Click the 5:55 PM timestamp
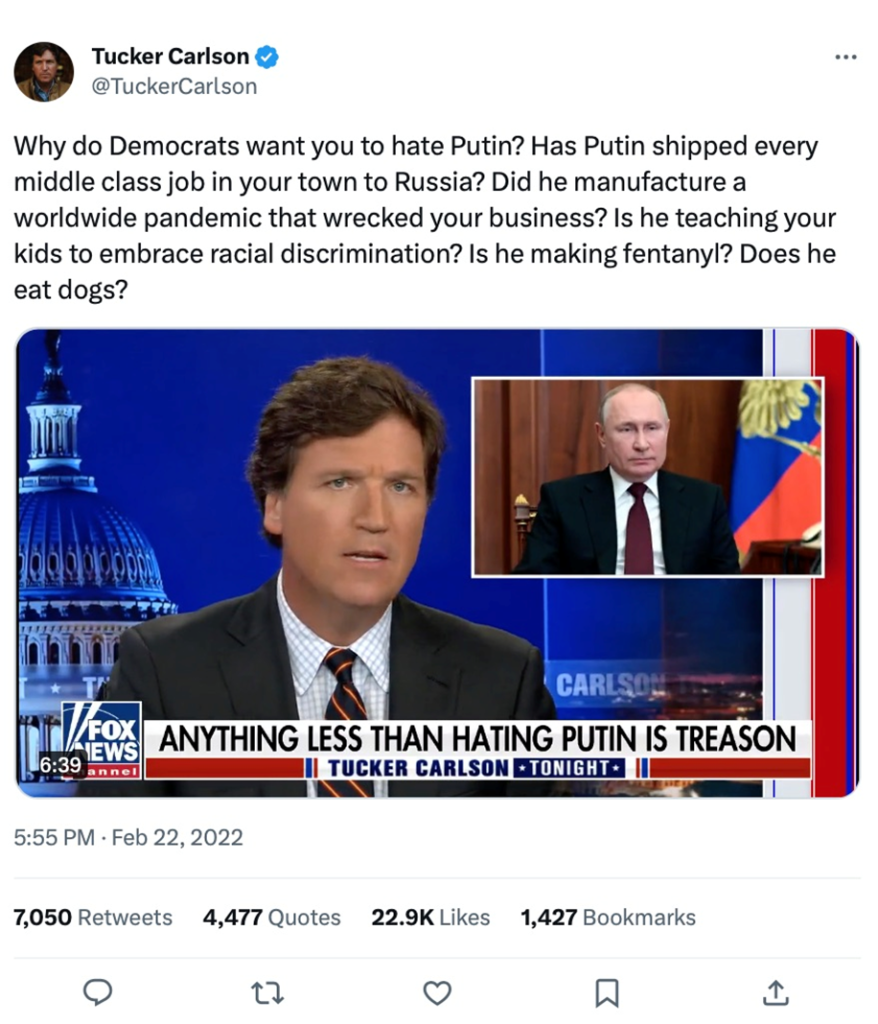Screen dimensions: 878x1024 click(54, 837)
